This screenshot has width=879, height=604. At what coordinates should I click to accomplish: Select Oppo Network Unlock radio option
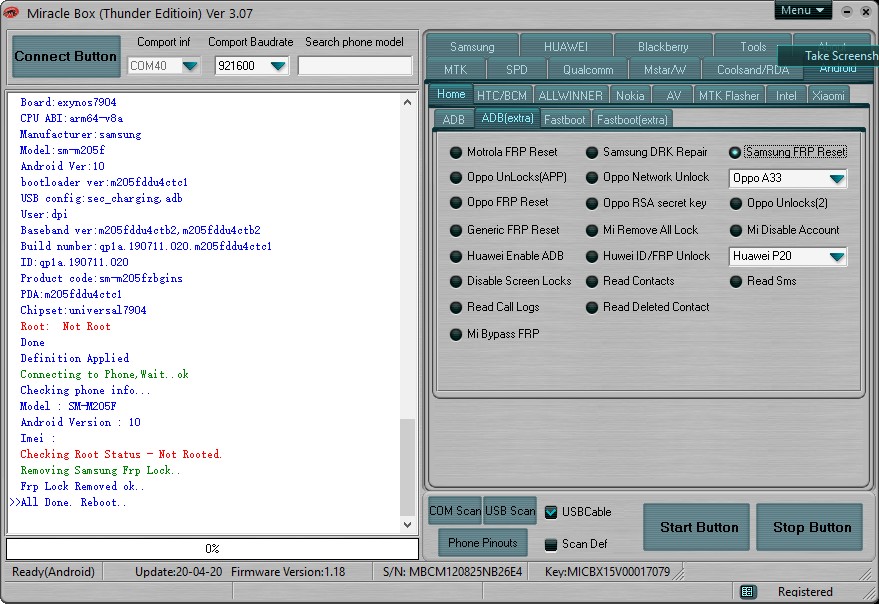pos(591,178)
